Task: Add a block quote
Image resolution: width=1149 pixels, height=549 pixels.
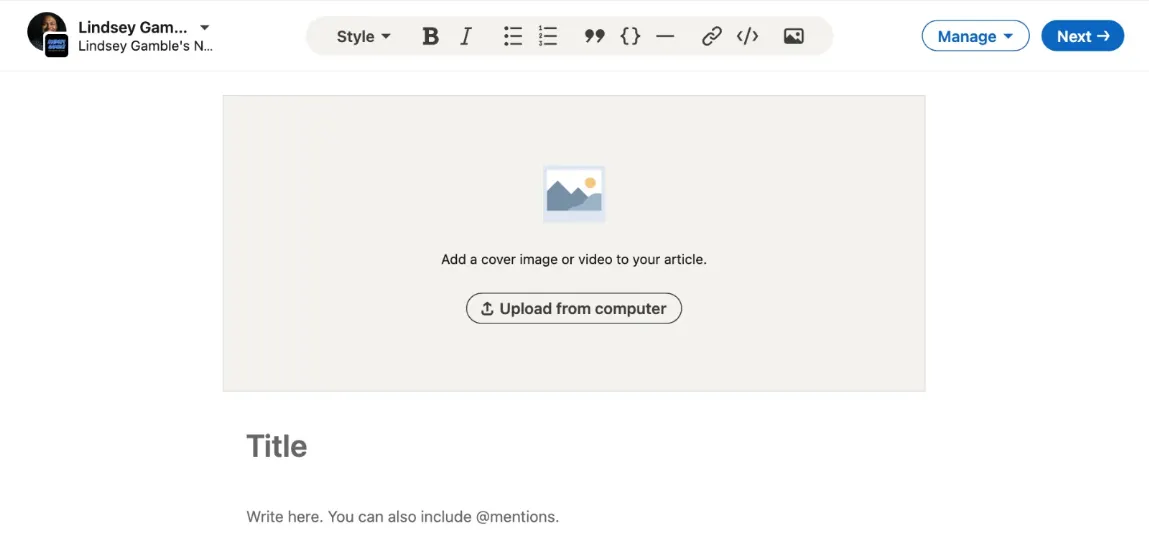Action: pyautogui.click(x=594, y=37)
